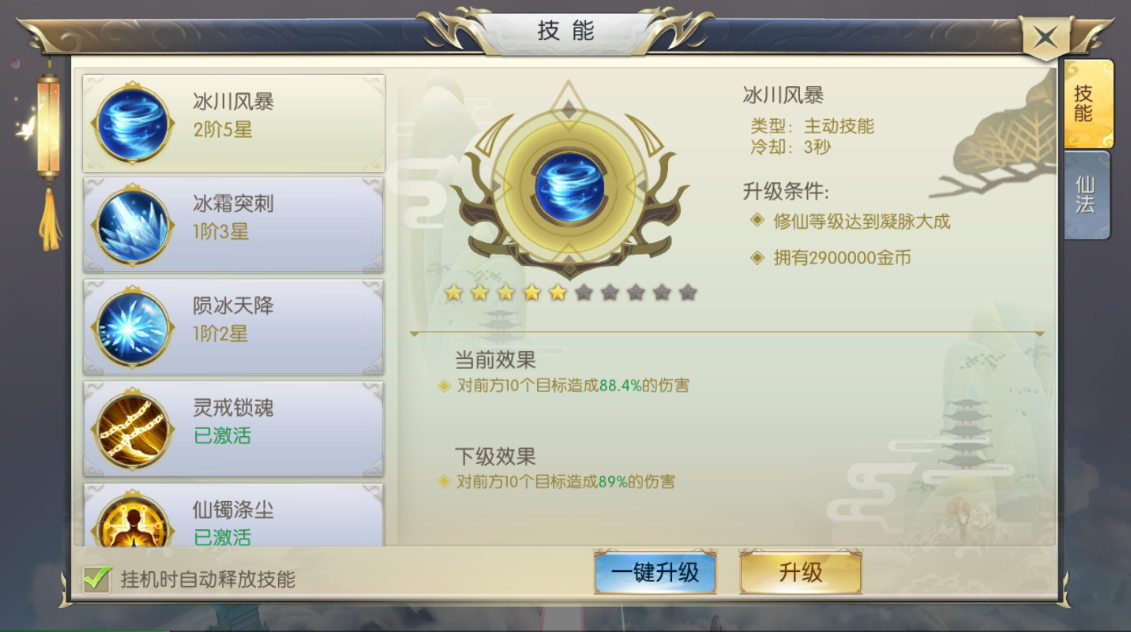Select the 冰霜突刺 ice spike skill icon

click(x=133, y=225)
